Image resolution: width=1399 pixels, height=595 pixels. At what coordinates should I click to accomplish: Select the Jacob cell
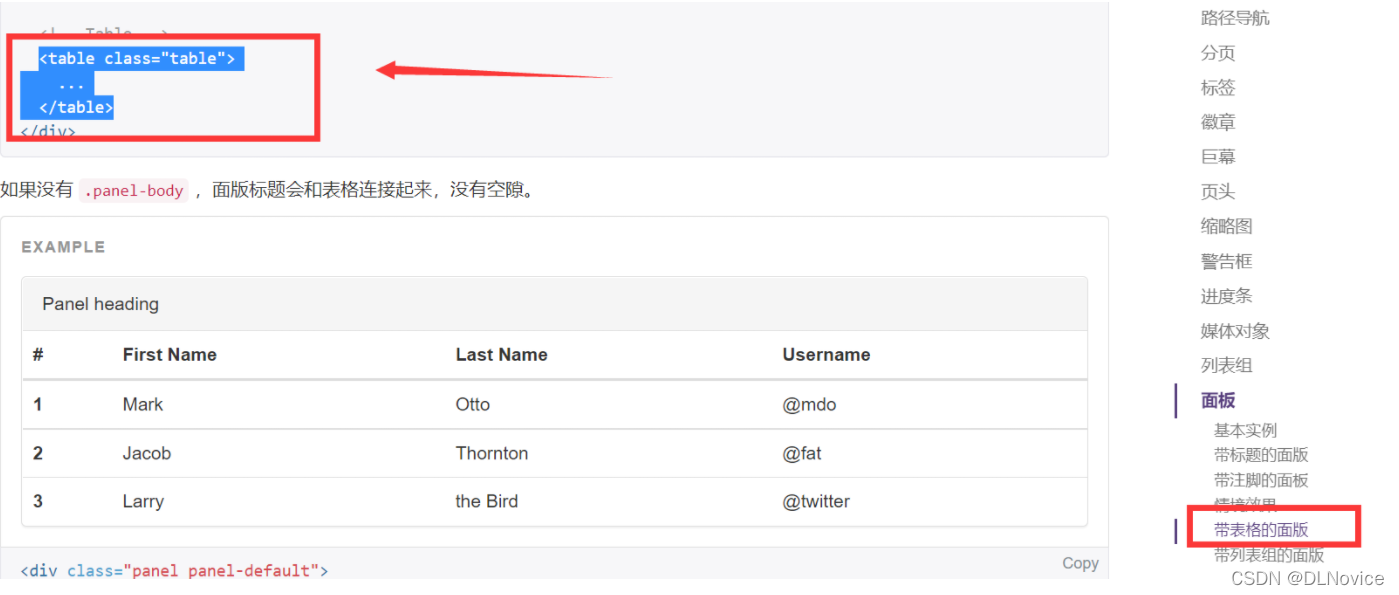[146, 453]
